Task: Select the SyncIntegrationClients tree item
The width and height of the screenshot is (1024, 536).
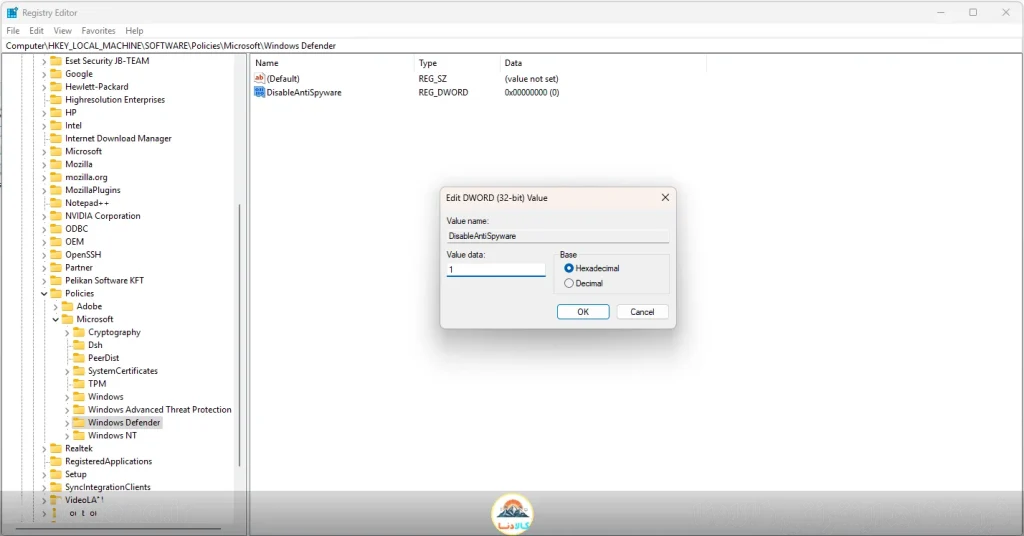Action: pyautogui.click(x=108, y=487)
